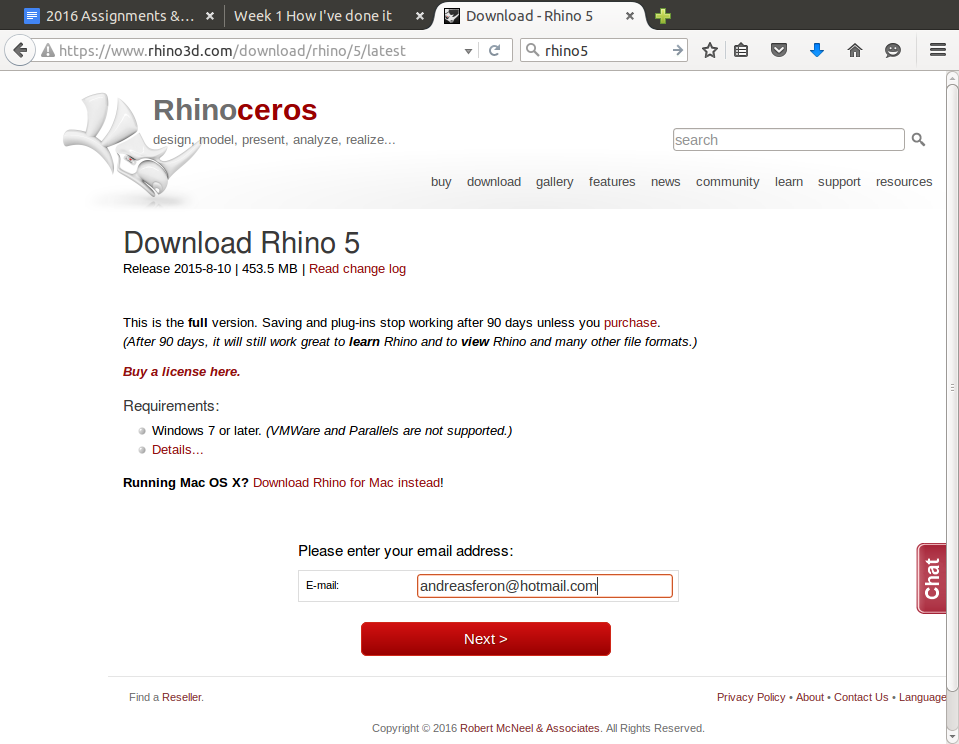959x744 pixels.
Task: Focus the Rhinoceros site search field
Action: pyautogui.click(x=788, y=140)
